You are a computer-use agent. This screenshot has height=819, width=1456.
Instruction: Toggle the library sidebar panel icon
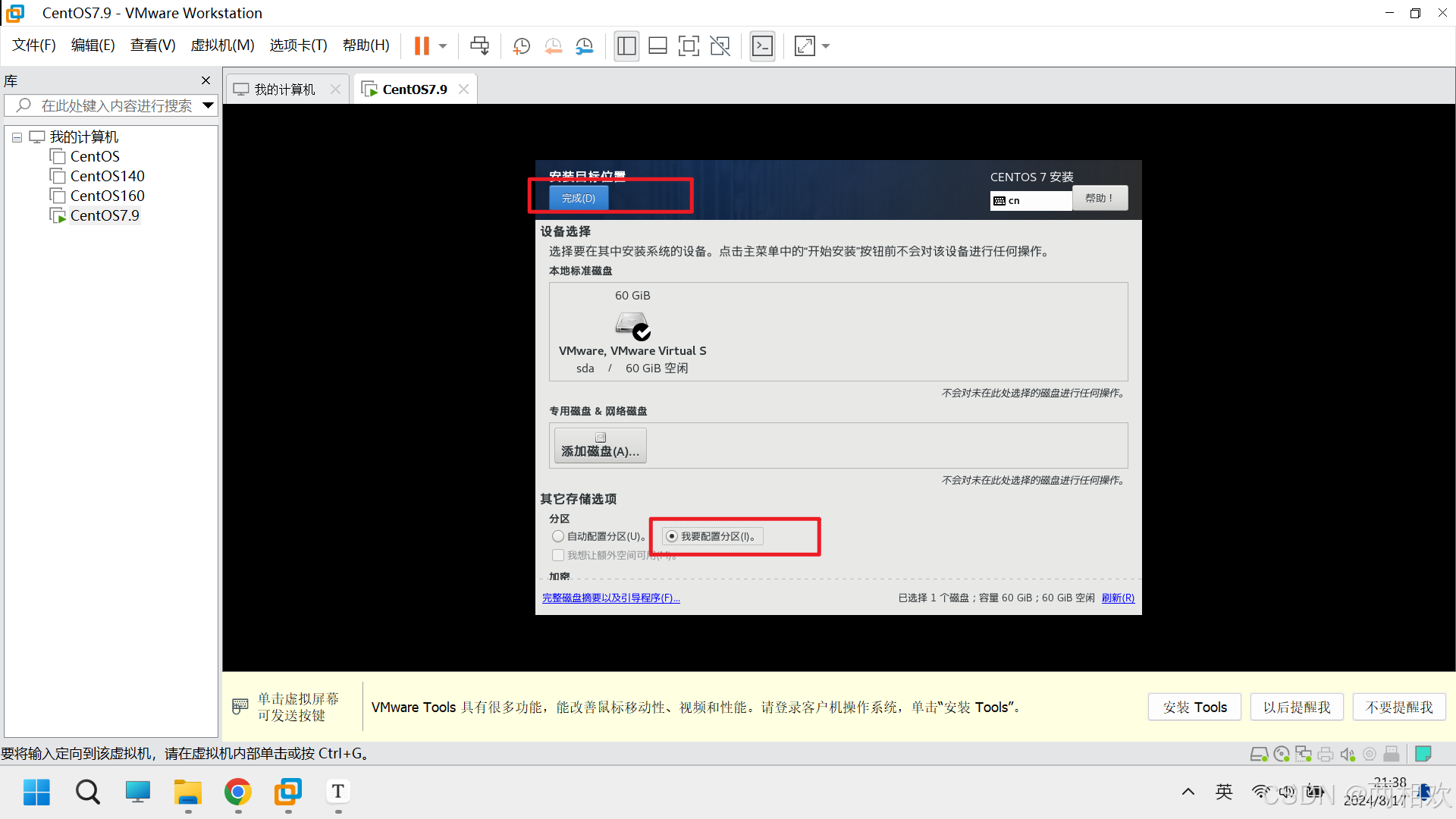[x=626, y=46]
